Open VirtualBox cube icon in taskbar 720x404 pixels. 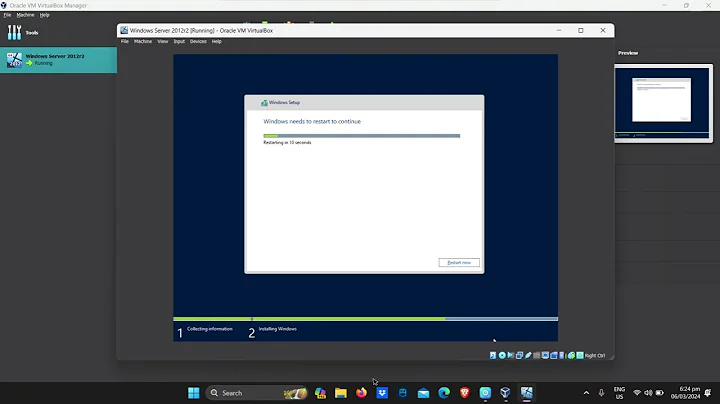(506, 393)
